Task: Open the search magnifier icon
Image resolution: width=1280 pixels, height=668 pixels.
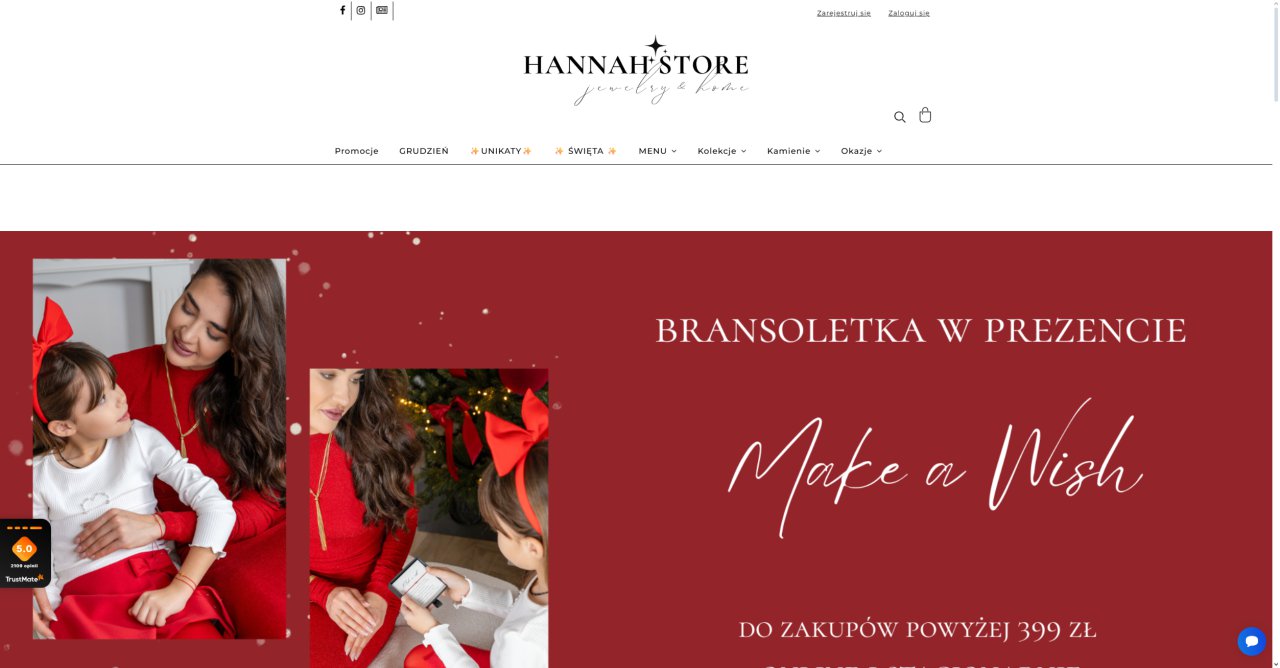Action: (x=900, y=117)
